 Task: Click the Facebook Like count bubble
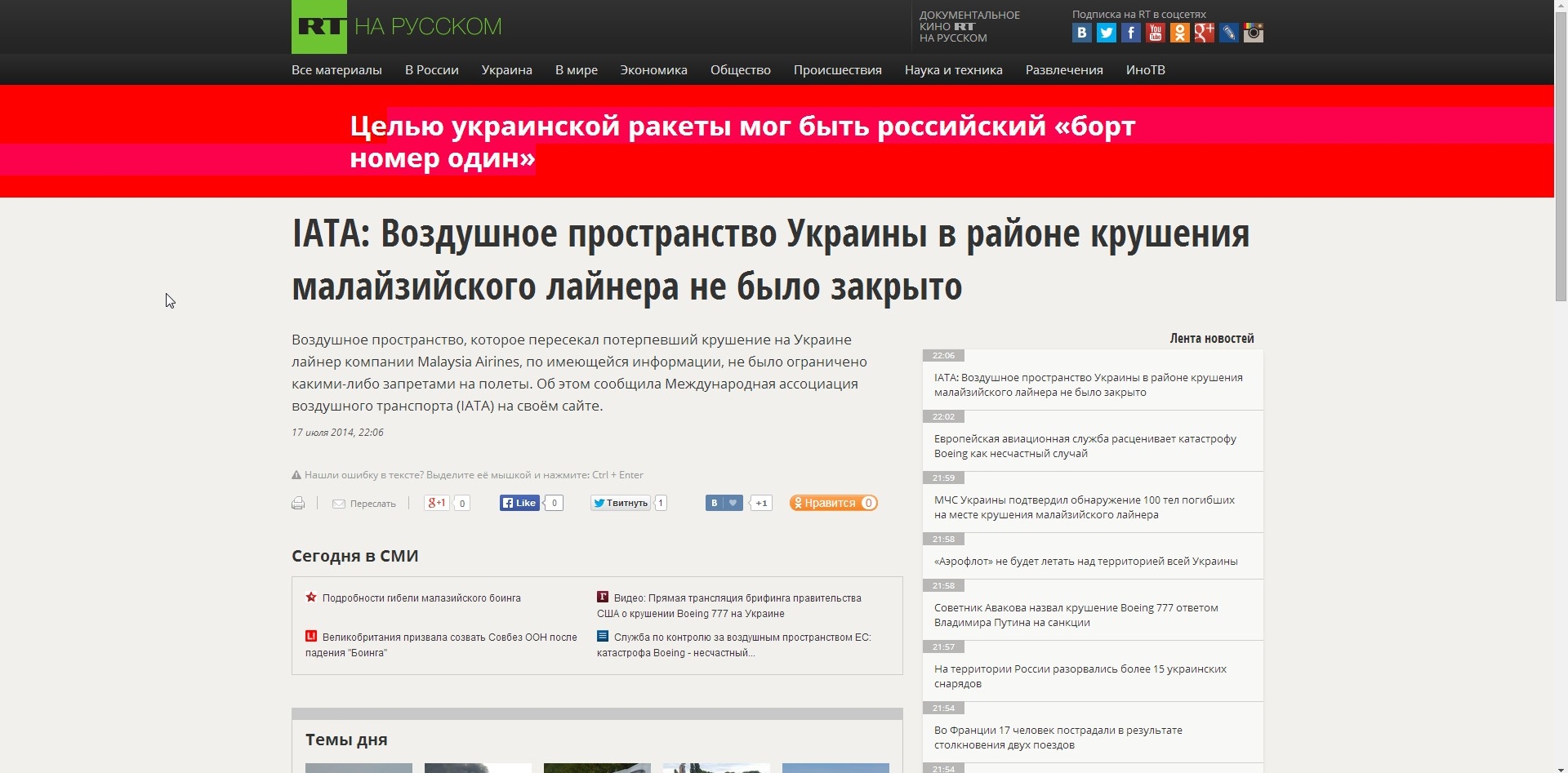tap(555, 503)
